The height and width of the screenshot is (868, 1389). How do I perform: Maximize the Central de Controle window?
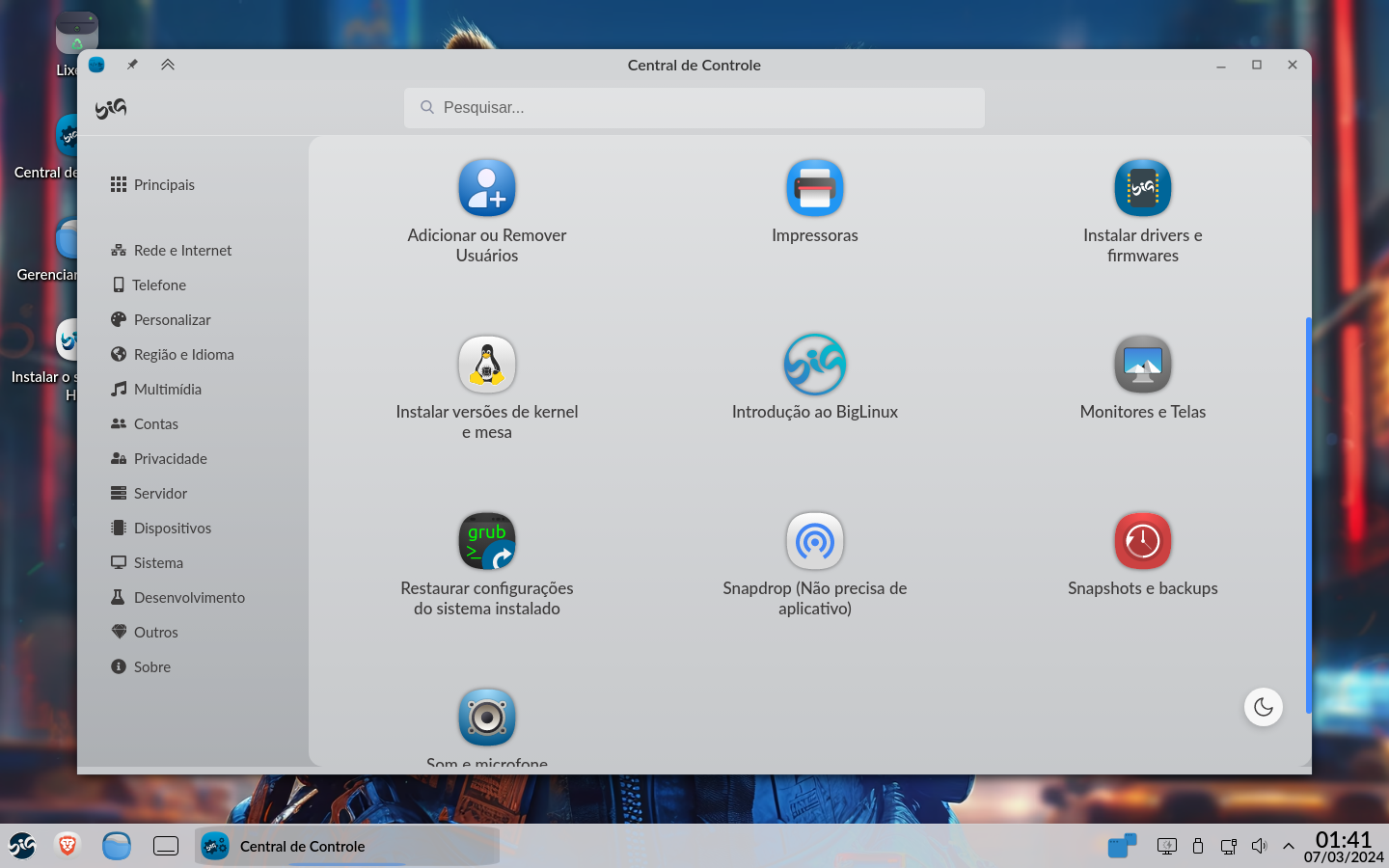click(x=1257, y=65)
